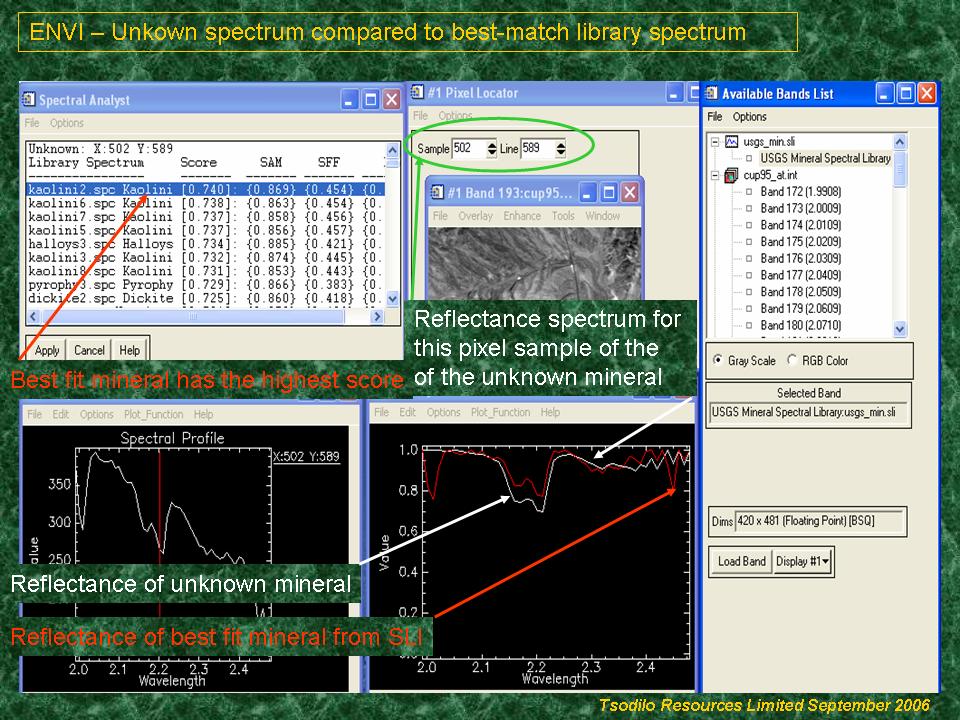This screenshot has width=960, height=720.
Task: Click the Dims field showing 420 x 481
Action: (x=819, y=522)
